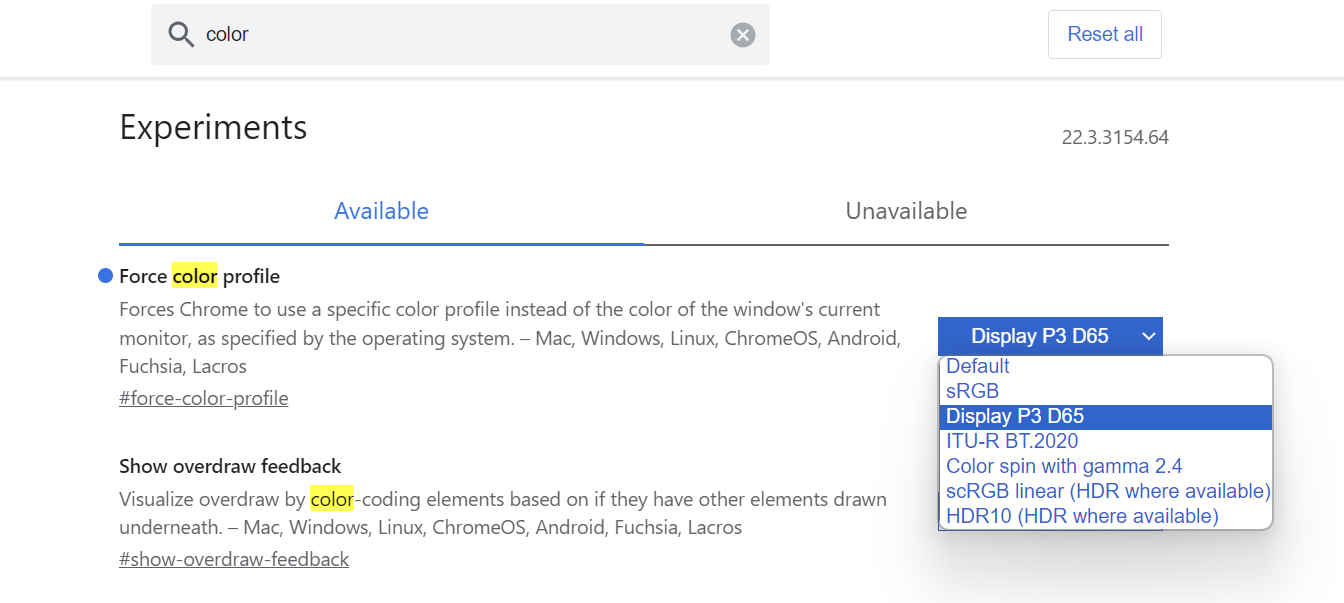
Task: Clear the search field with X icon
Action: point(742,35)
